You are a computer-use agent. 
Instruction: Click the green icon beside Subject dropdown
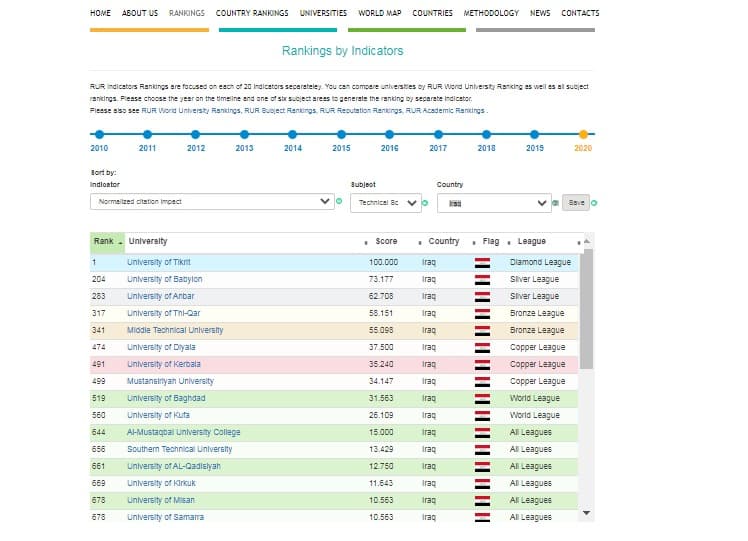point(425,202)
